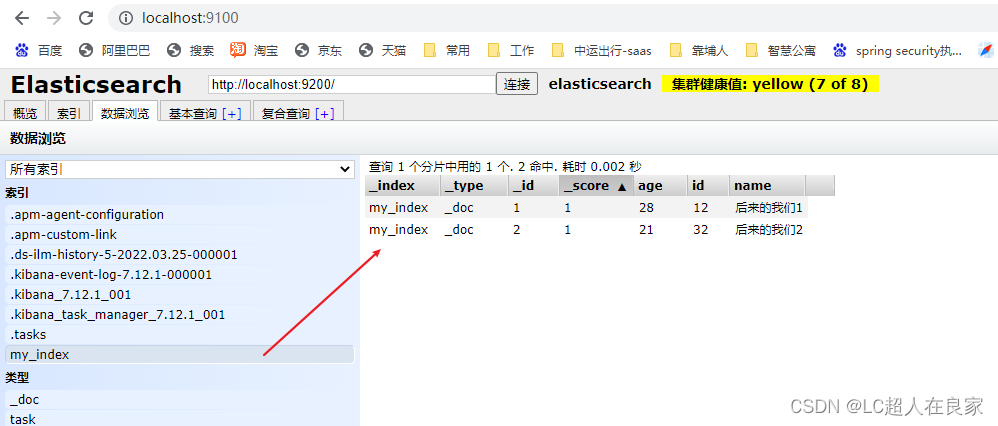Screen dimensions: 998x426
Task: Click id value 12 in results
Action: (700, 208)
